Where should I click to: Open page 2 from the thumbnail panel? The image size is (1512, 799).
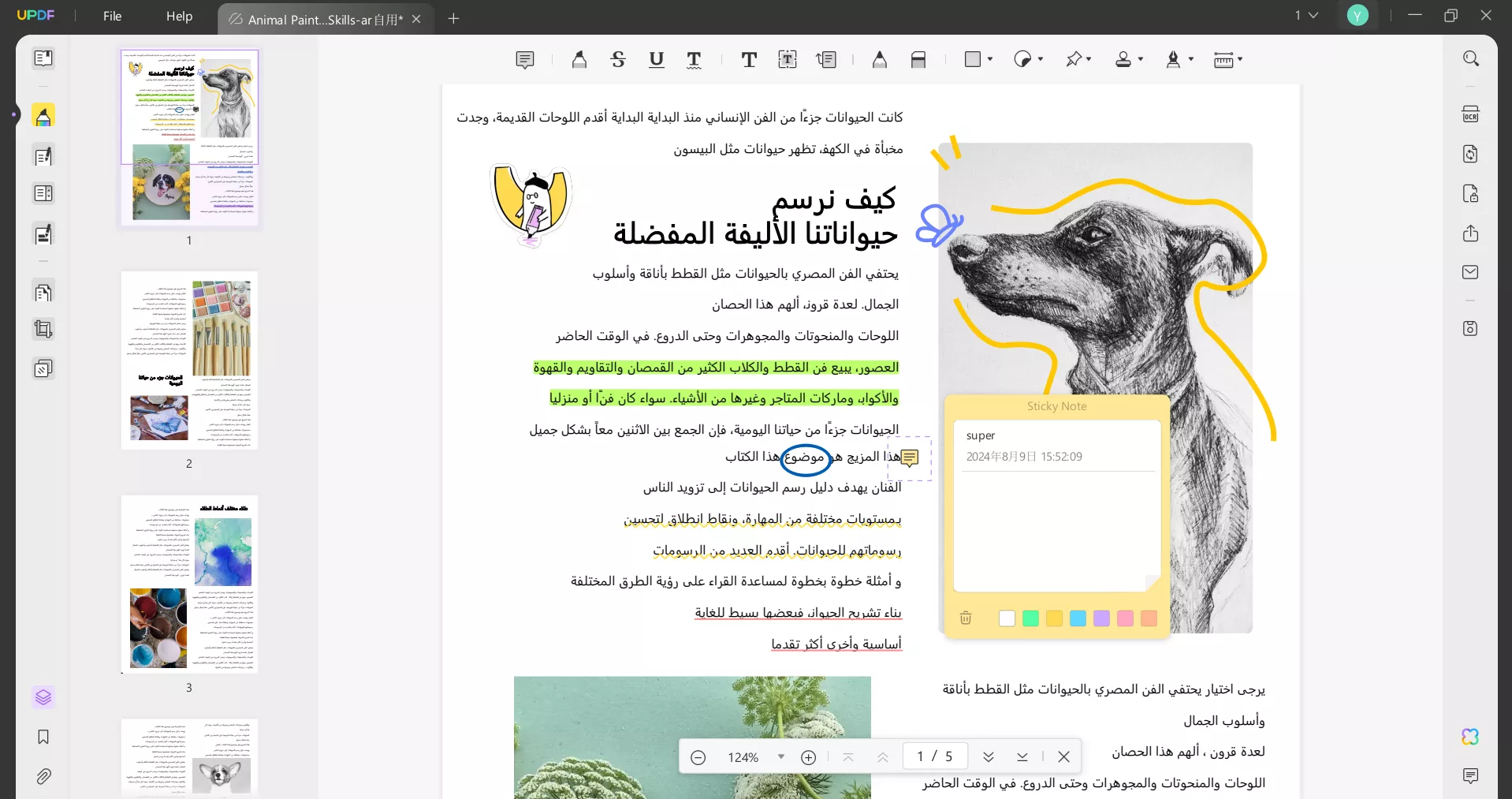pos(189,361)
